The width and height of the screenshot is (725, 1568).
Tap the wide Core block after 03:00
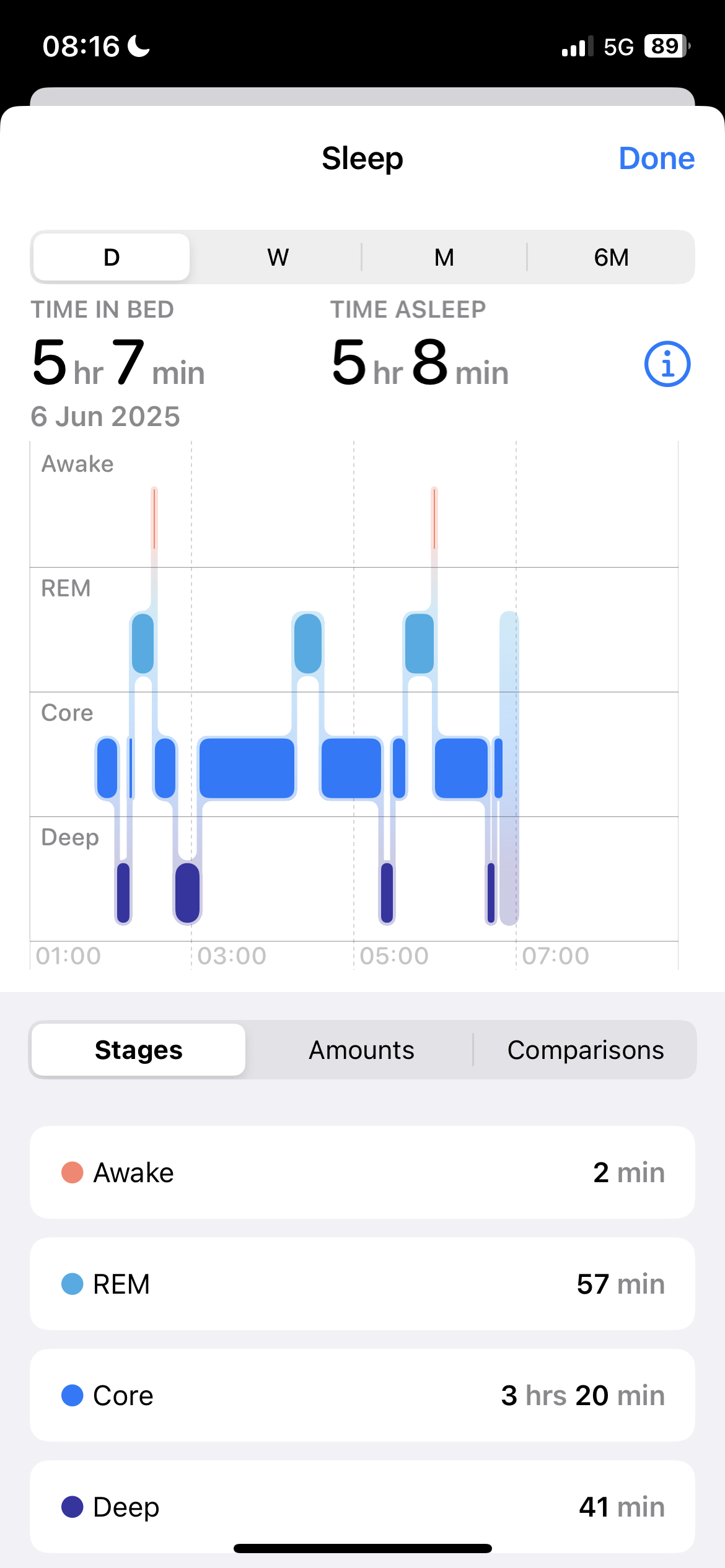[x=247, y=768]
